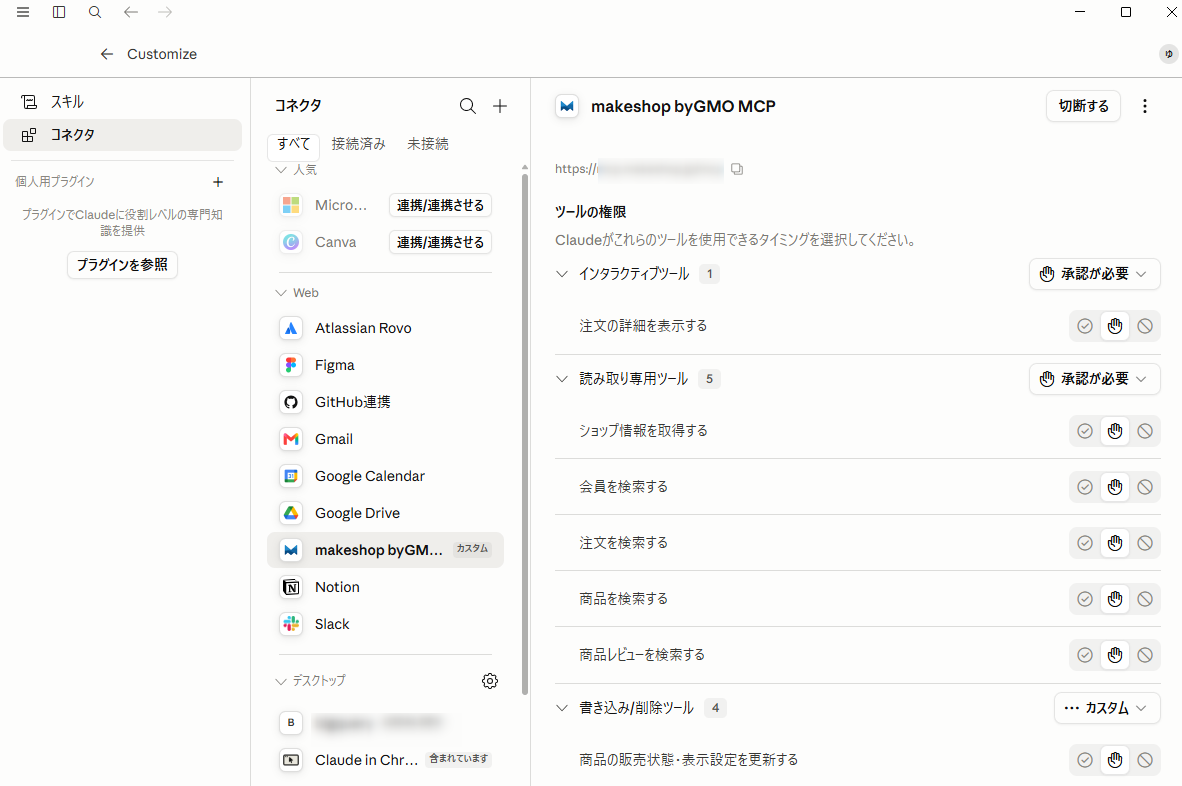Copy the connector URL icon
The height and width of the screenshot is (786, 1182).
point(737,169)
